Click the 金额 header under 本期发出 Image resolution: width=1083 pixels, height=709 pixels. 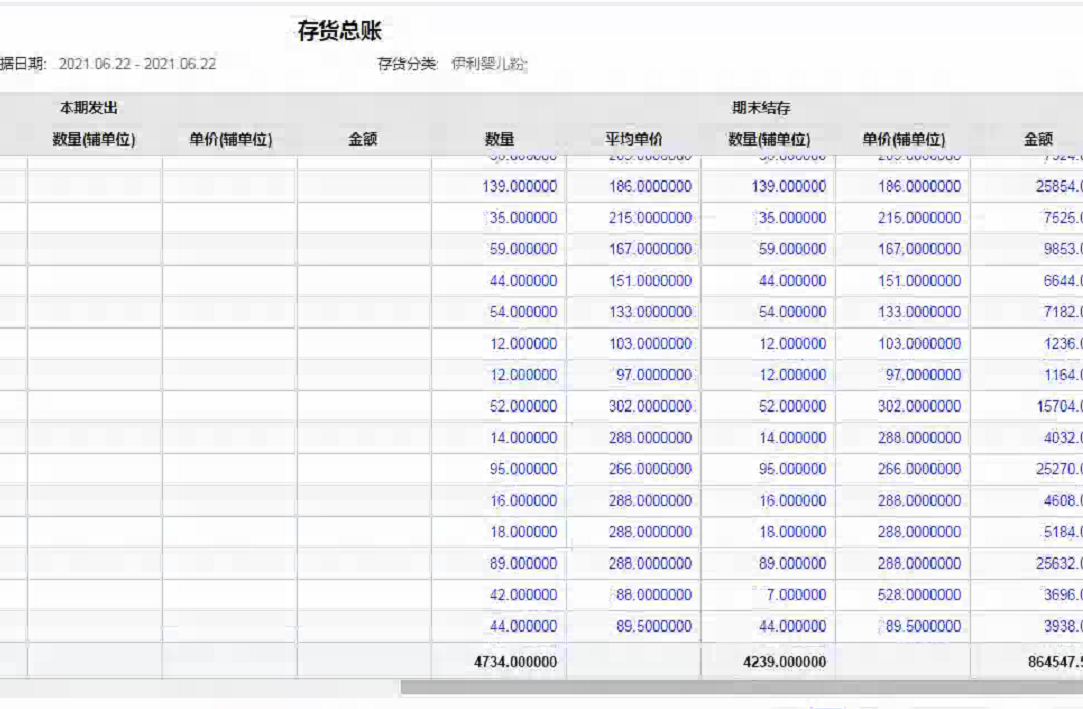coord(363,139)
